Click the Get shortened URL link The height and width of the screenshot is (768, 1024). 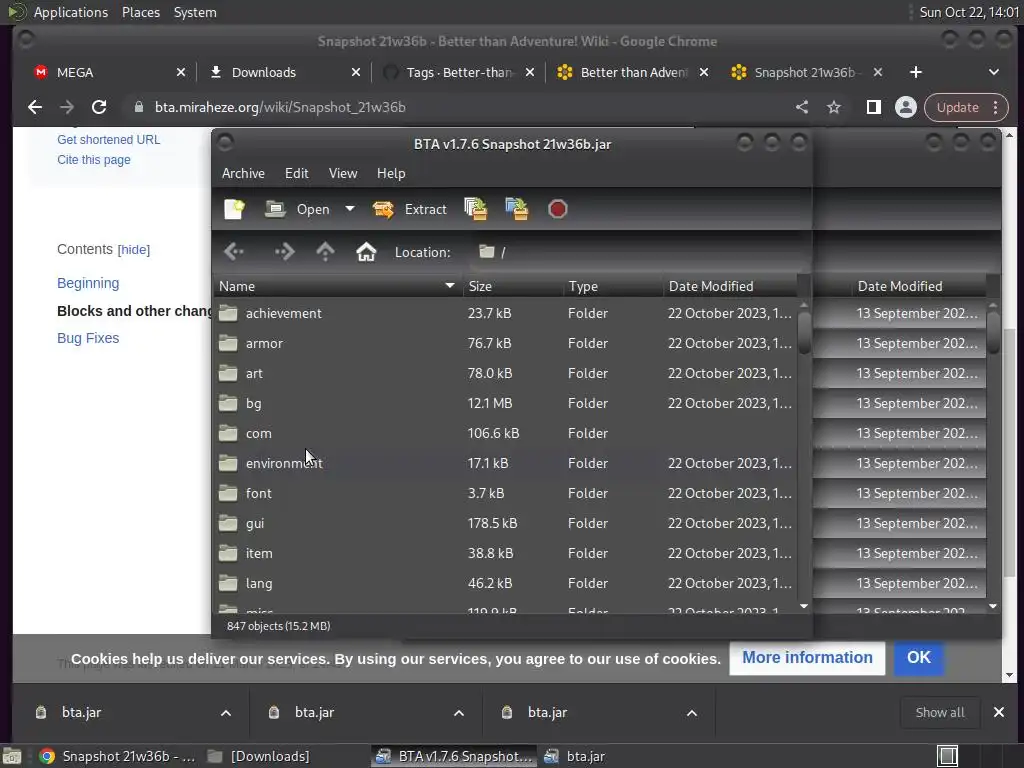(x=108, y=140)
